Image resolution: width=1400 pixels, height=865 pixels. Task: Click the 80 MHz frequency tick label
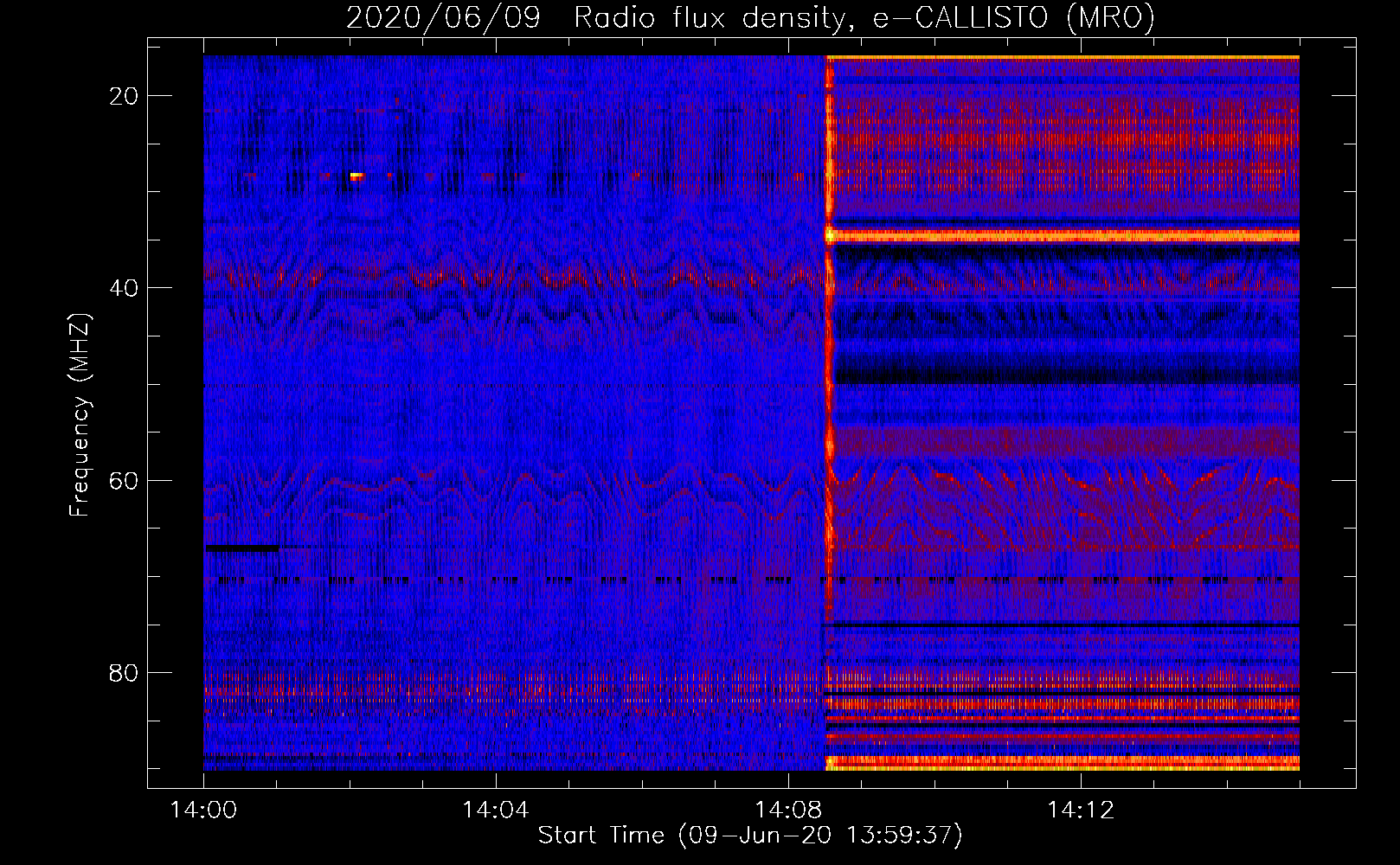(125, 672)
